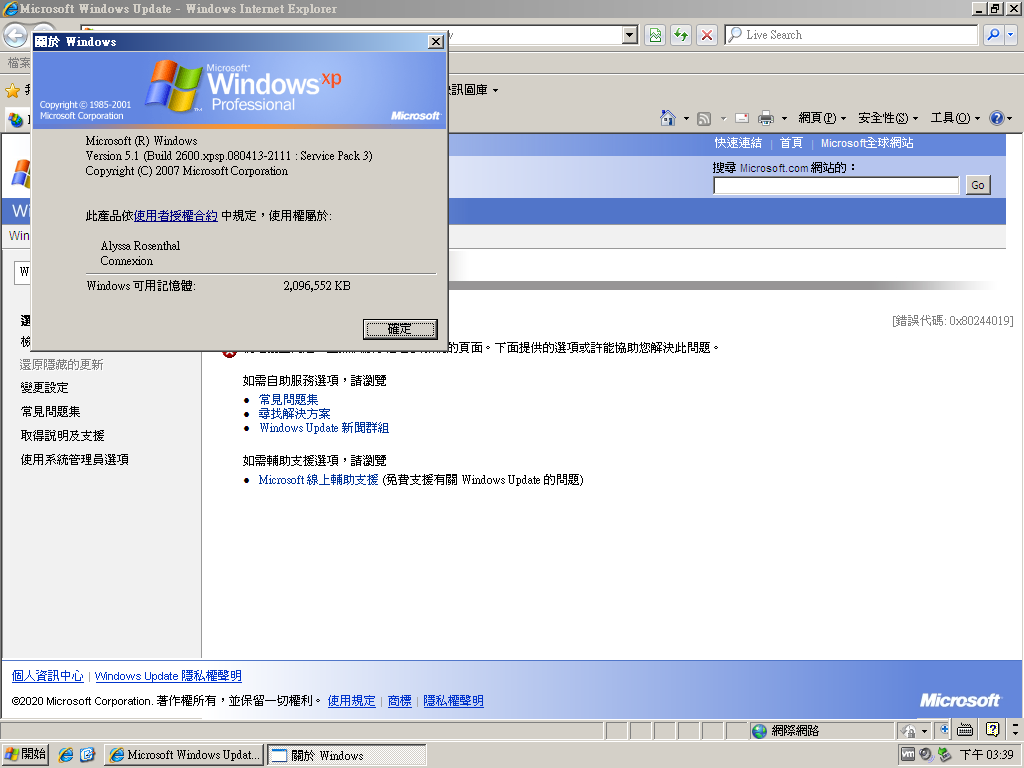Click the Help question mark icon

pyautogui.click(x=995, y=117)
